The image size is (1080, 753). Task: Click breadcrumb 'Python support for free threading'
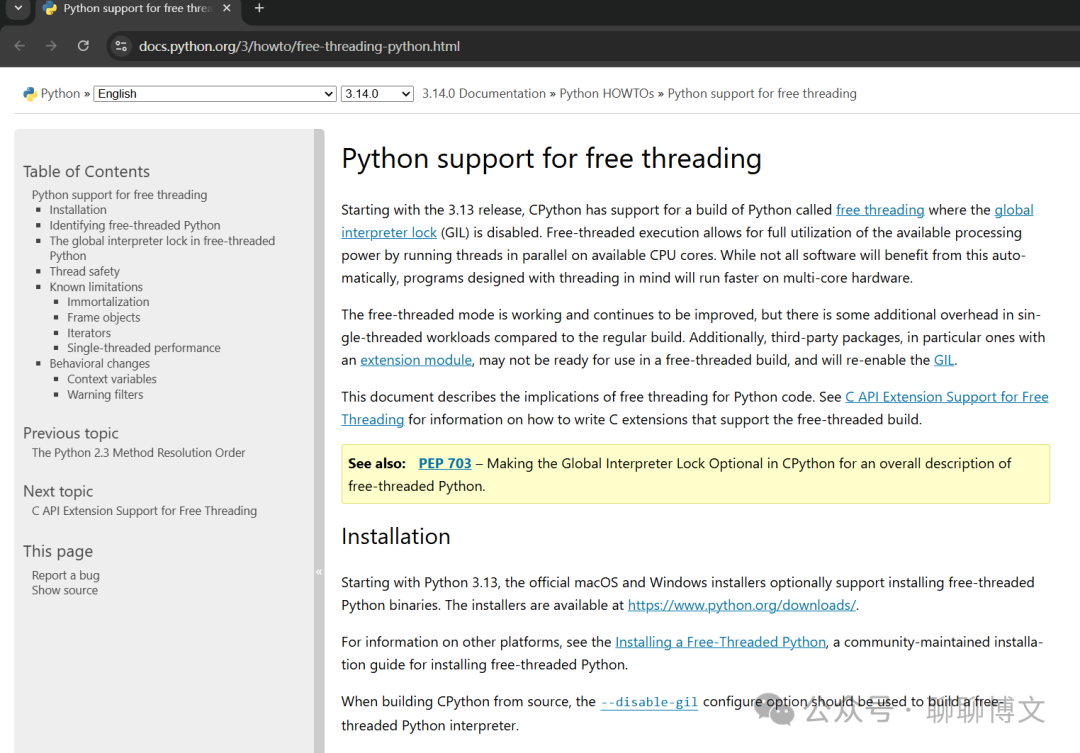(762, 94)
